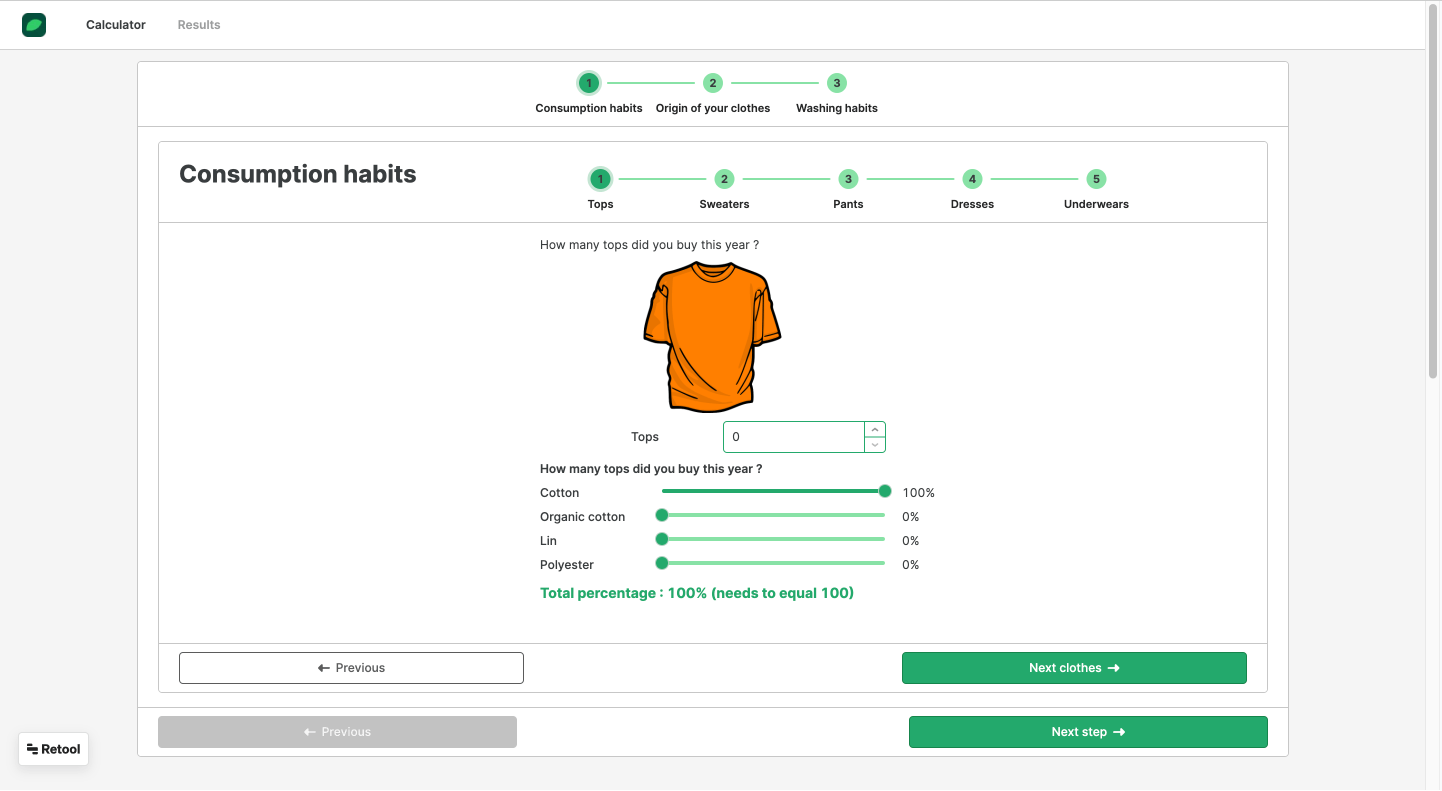Increase Tops count with up arrow
The height and width of the screenshot is (791, 1442).
click(x=875, y=430)
